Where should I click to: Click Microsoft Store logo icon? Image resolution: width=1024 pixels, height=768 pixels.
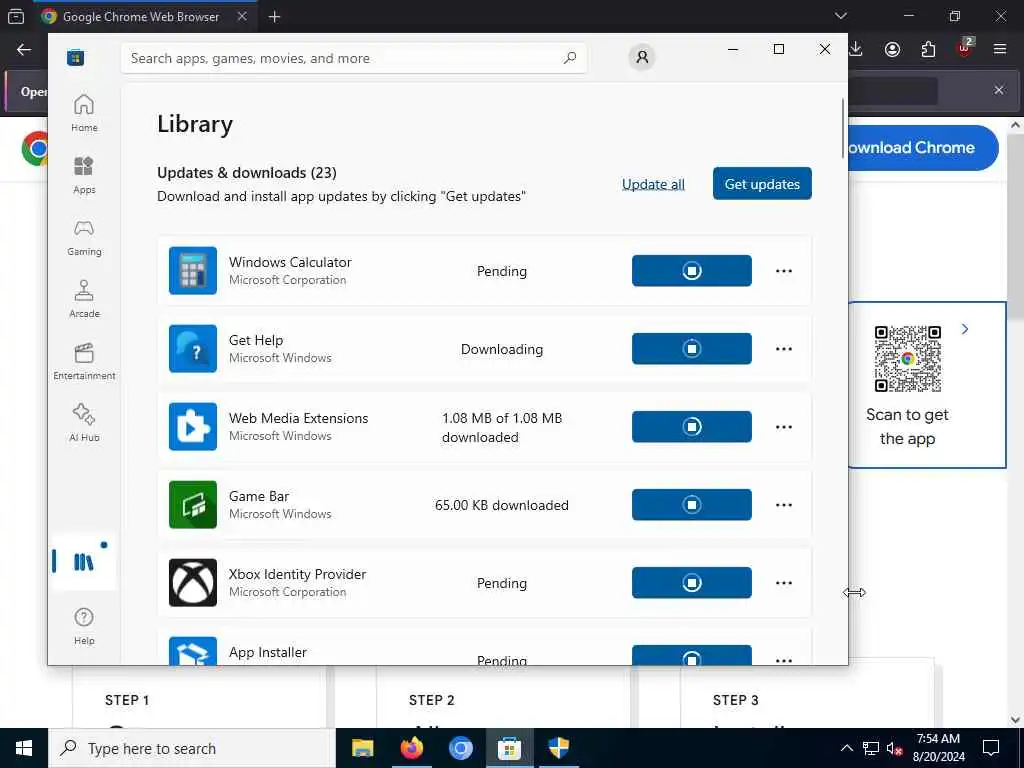[76, 57]
